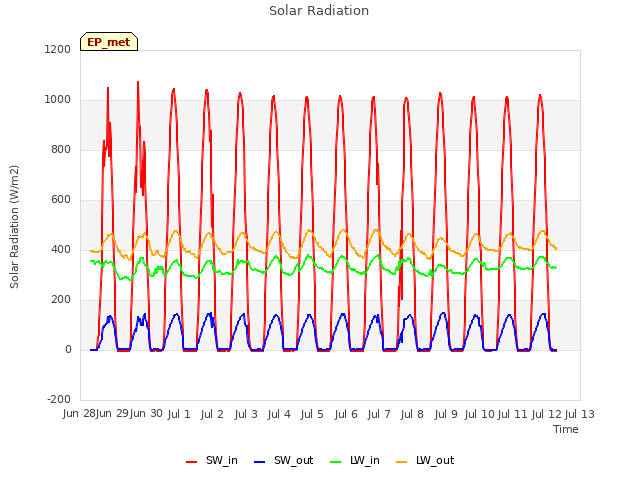The width and height of the screenshot is (640, 480).
Task: Click the EP_met annotation label
Action: coord(109,42)
